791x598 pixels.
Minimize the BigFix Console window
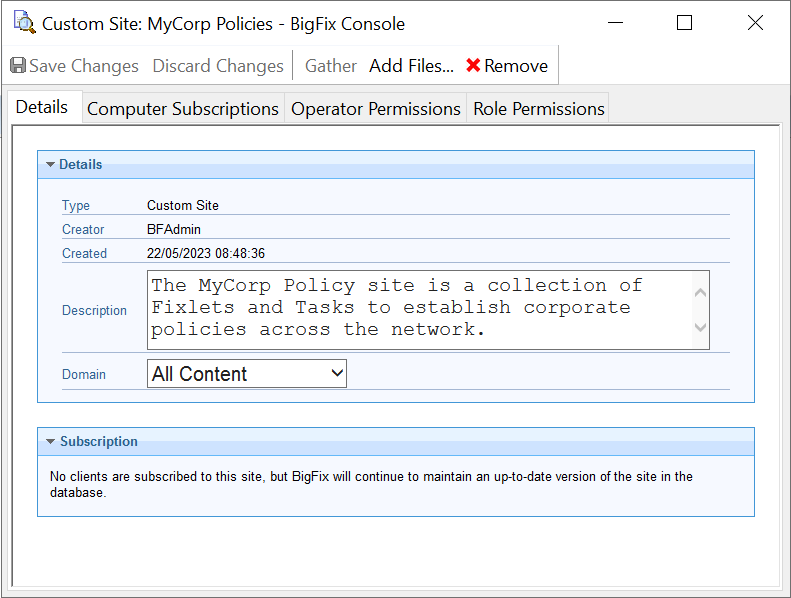click(614, 23)
